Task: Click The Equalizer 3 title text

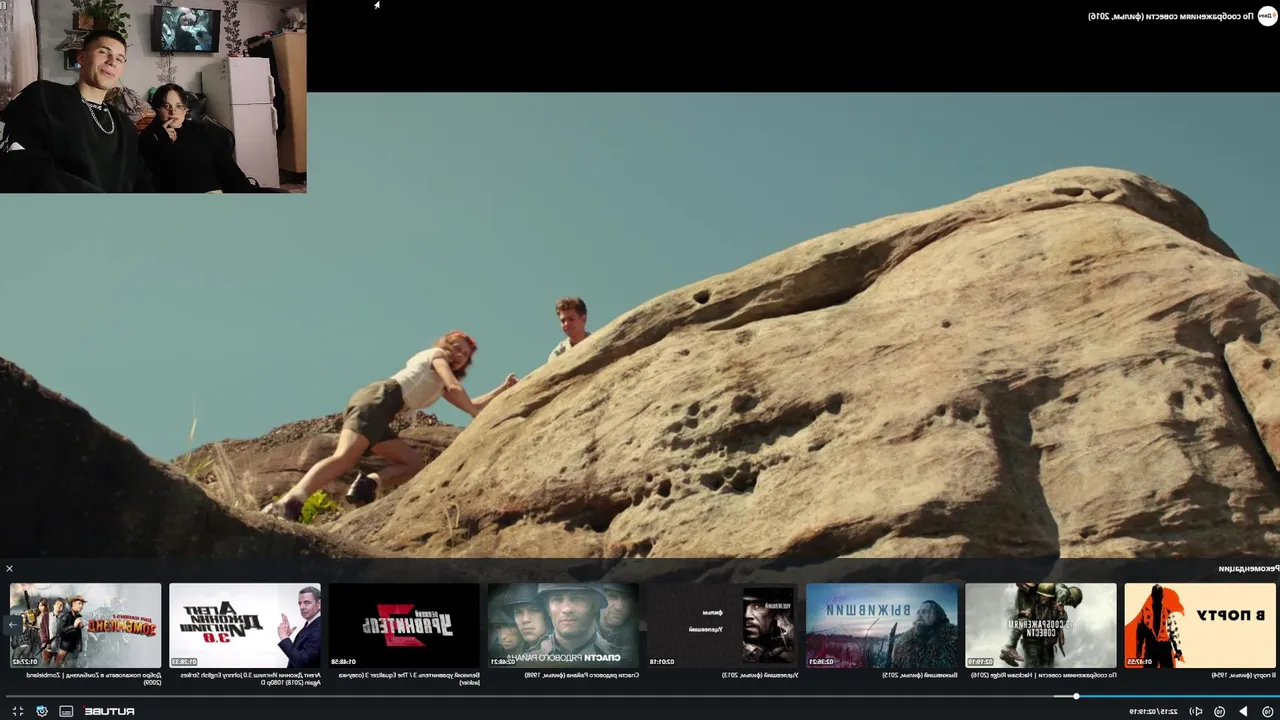Action: (x=408, y=678)
